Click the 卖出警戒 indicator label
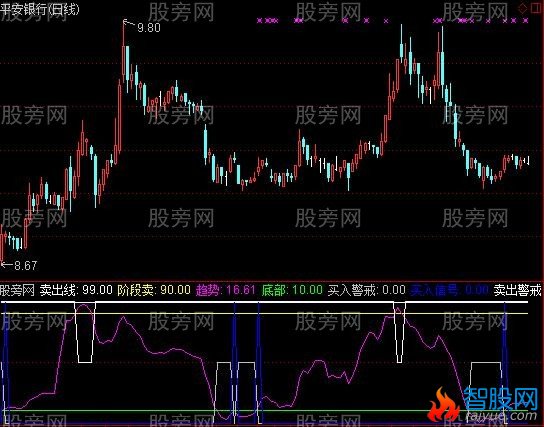 click(x=517, y=290)
